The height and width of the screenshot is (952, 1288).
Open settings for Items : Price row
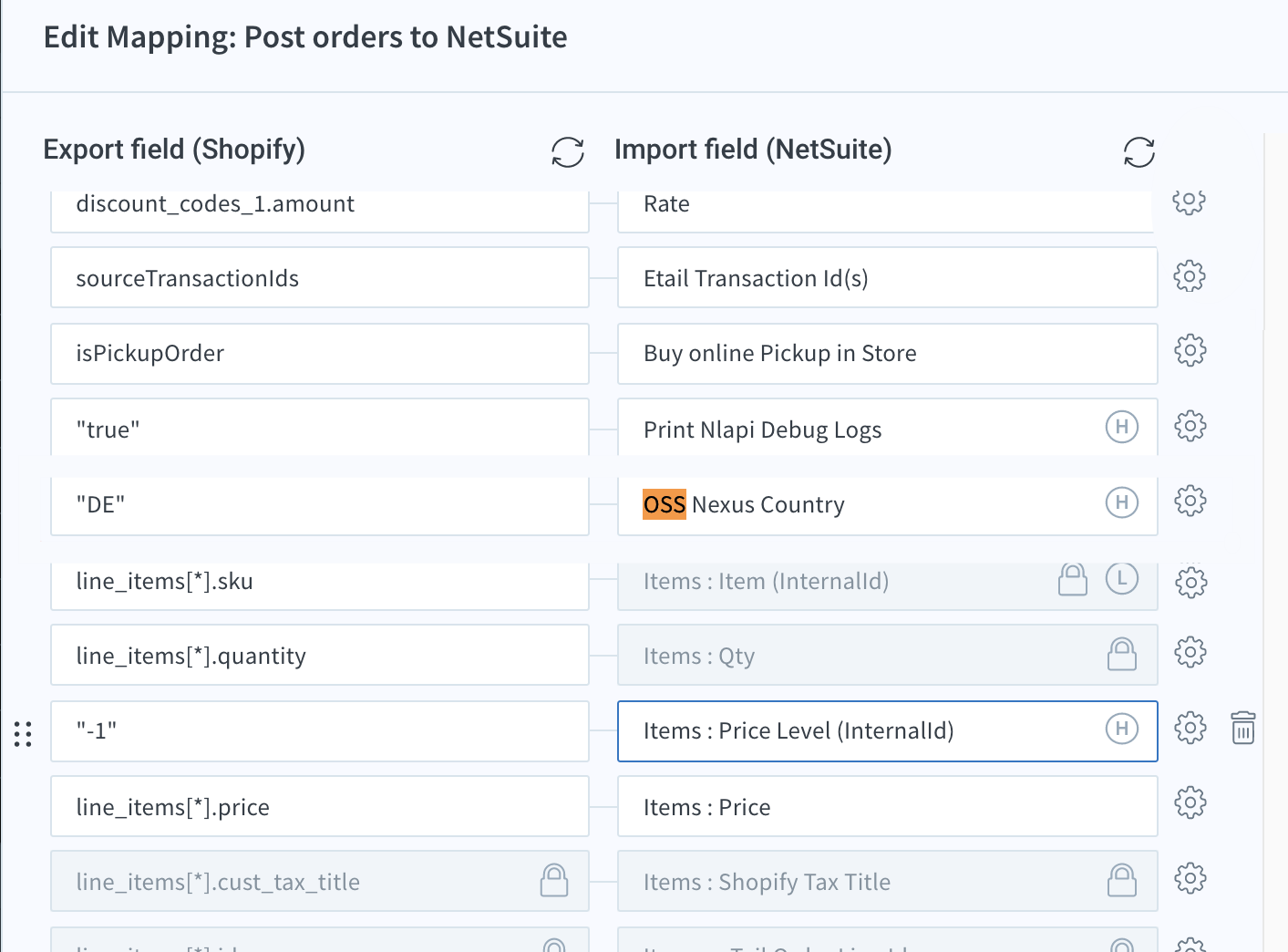pyautogui.click(x=1190, y=803)
